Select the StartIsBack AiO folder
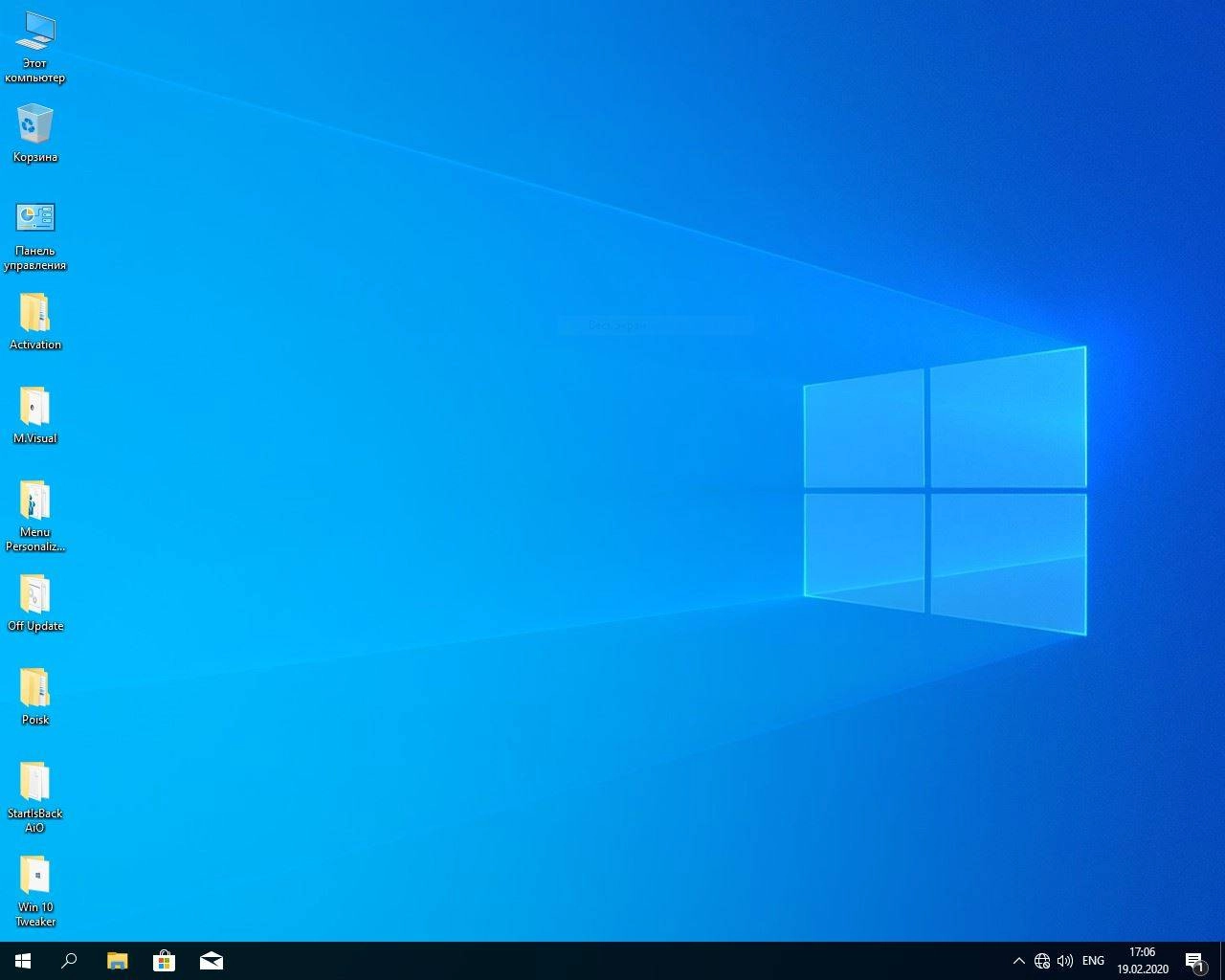Viewport: 1225px width, 980px height. 35,797
